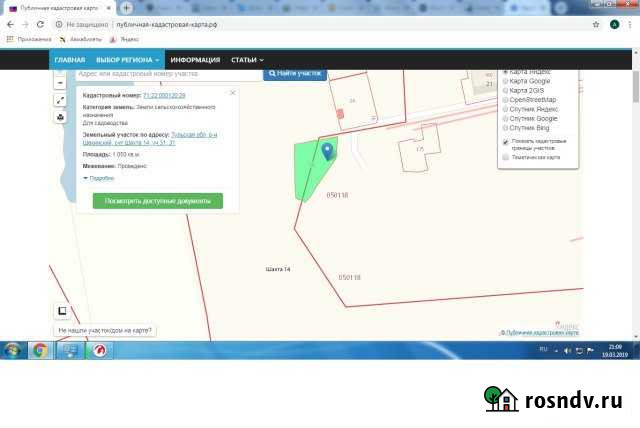Click the blue map marker pin

tap(328, 150)
